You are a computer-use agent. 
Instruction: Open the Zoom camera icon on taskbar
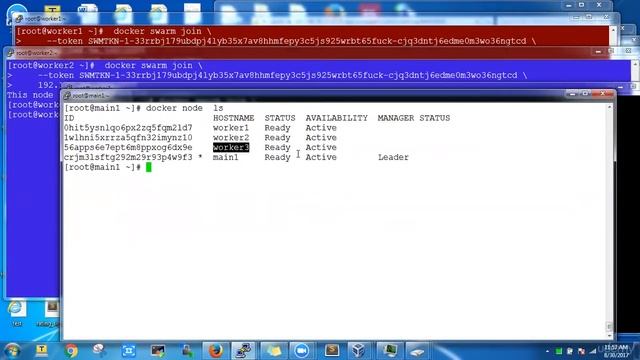(302, 351)
